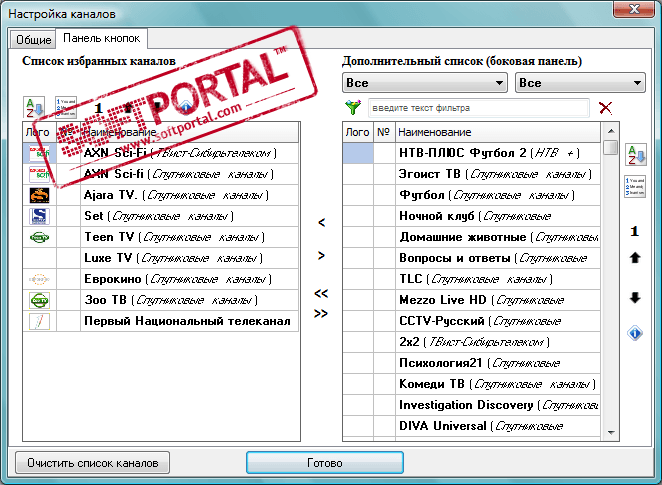
Task: Select CCTV-Русский channel row
Action: click(472, 321)
